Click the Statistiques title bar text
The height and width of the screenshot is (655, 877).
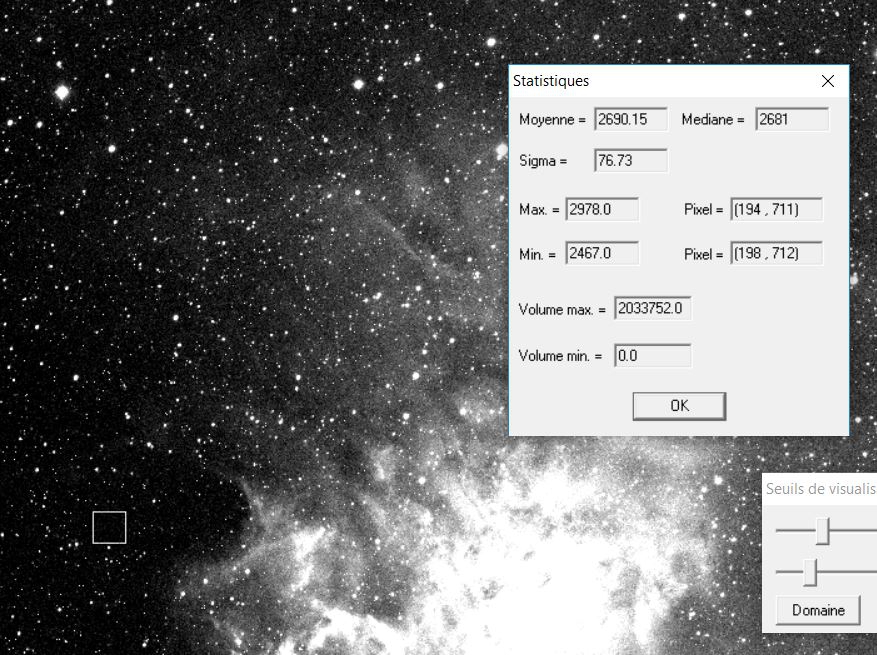click(x=551, y=81)
